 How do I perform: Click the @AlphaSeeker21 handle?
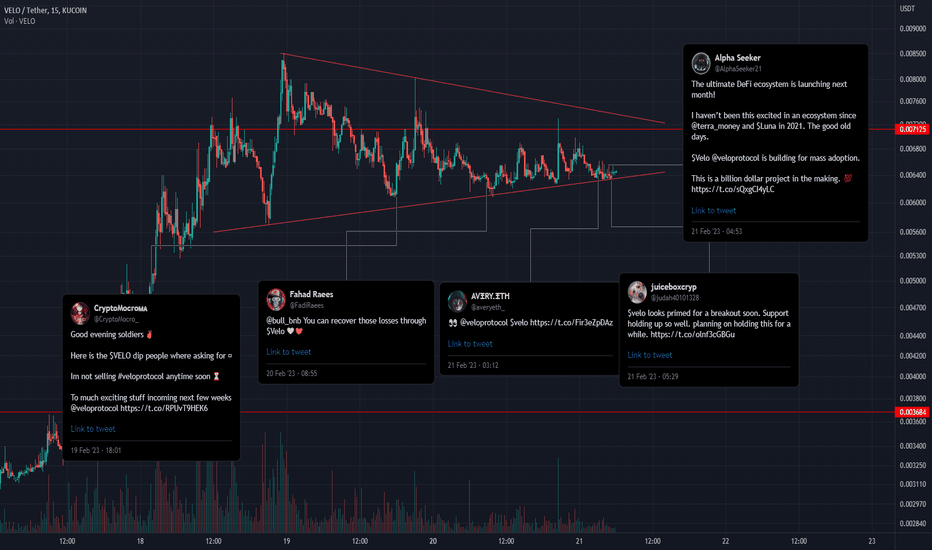(738, 69)
